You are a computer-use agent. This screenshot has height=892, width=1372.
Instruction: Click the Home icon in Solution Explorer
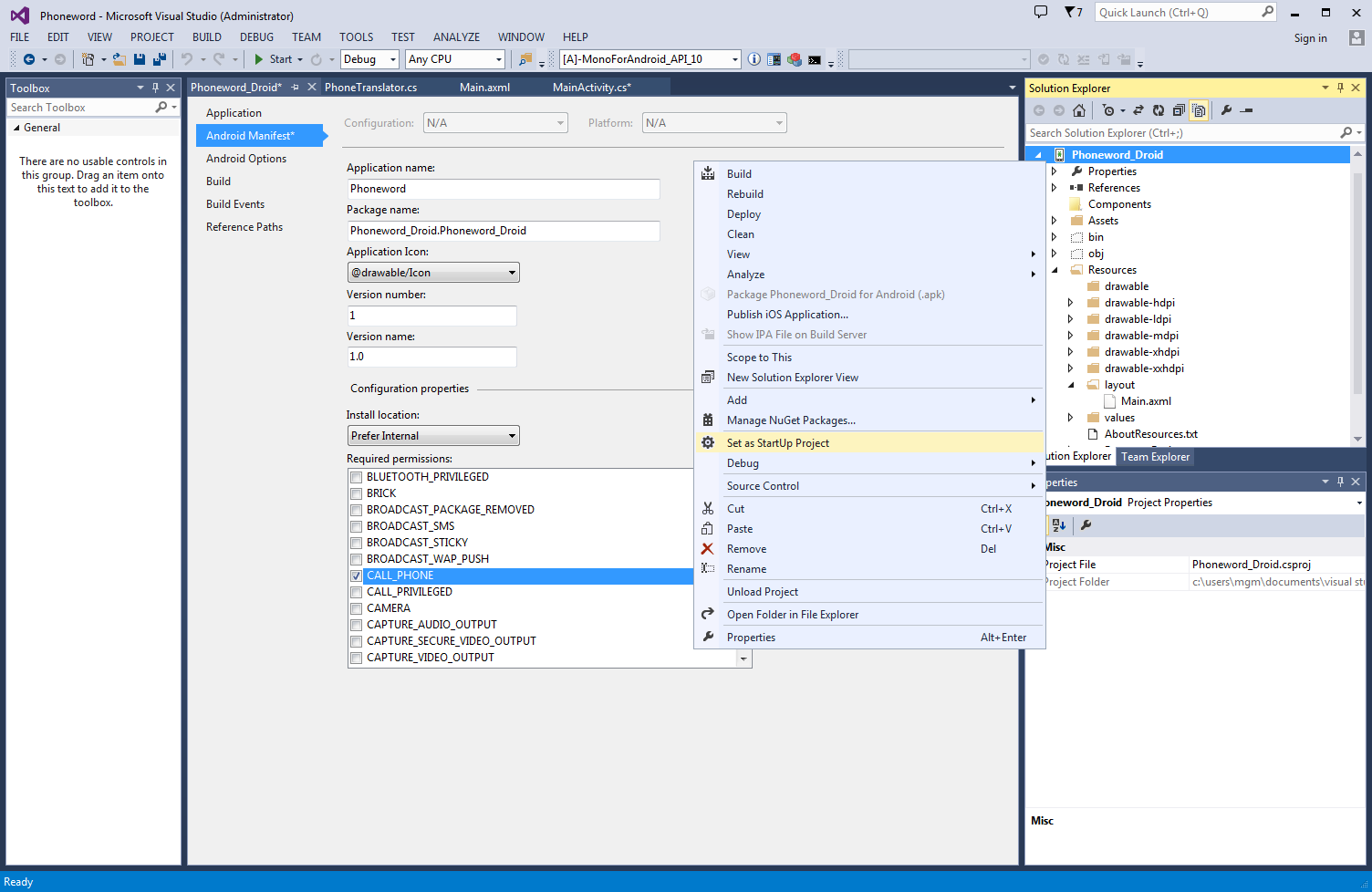pyautogui.click(x=1079, y=110)
